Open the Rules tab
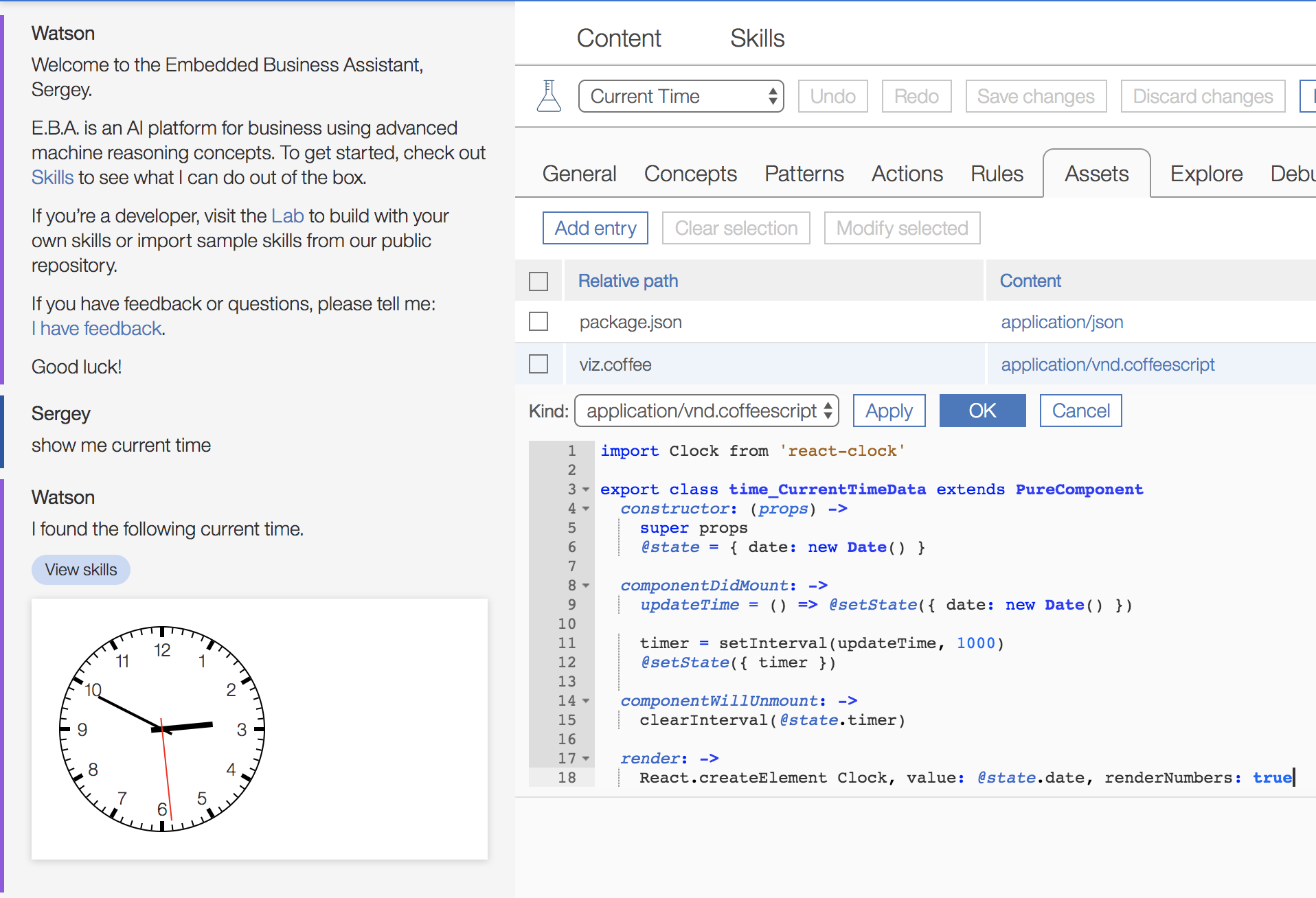 click(x=997, y=174)
